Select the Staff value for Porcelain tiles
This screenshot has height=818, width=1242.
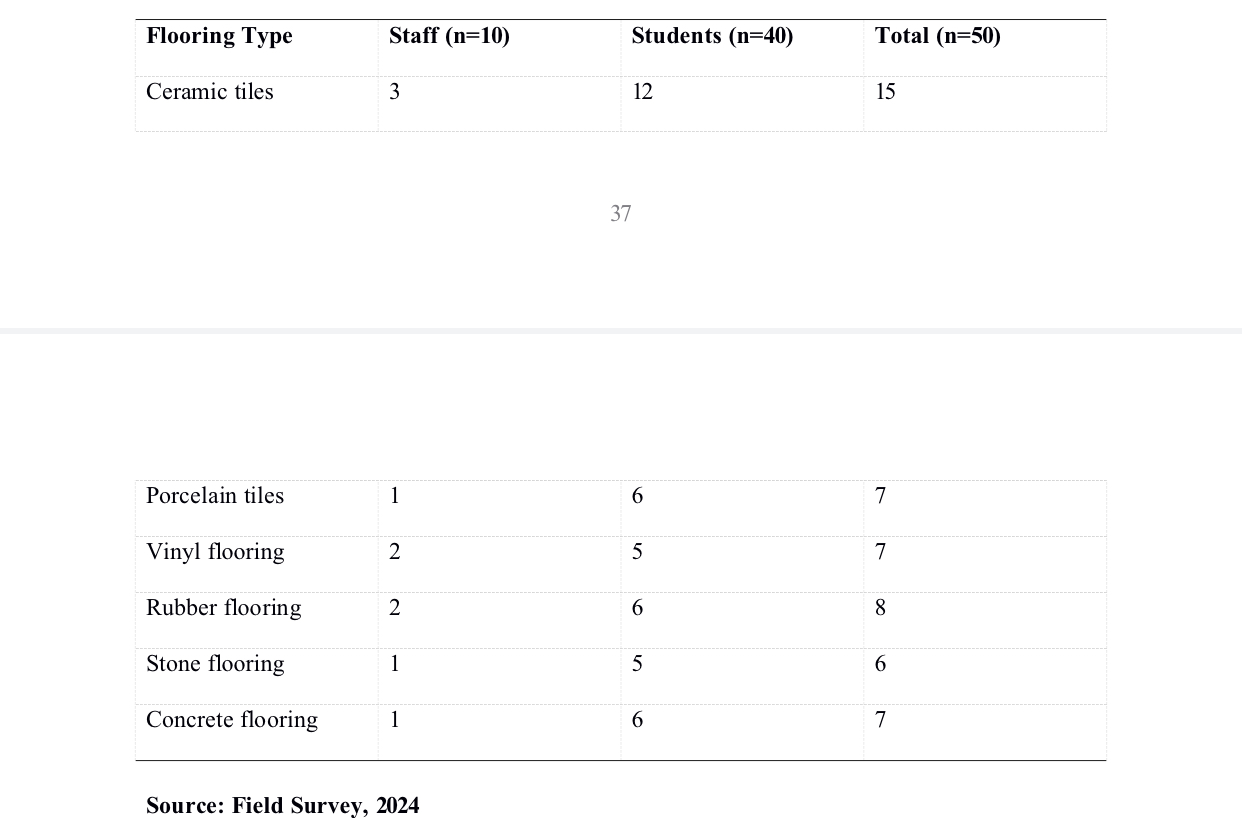pyautogui.click(x=395, y=496)
